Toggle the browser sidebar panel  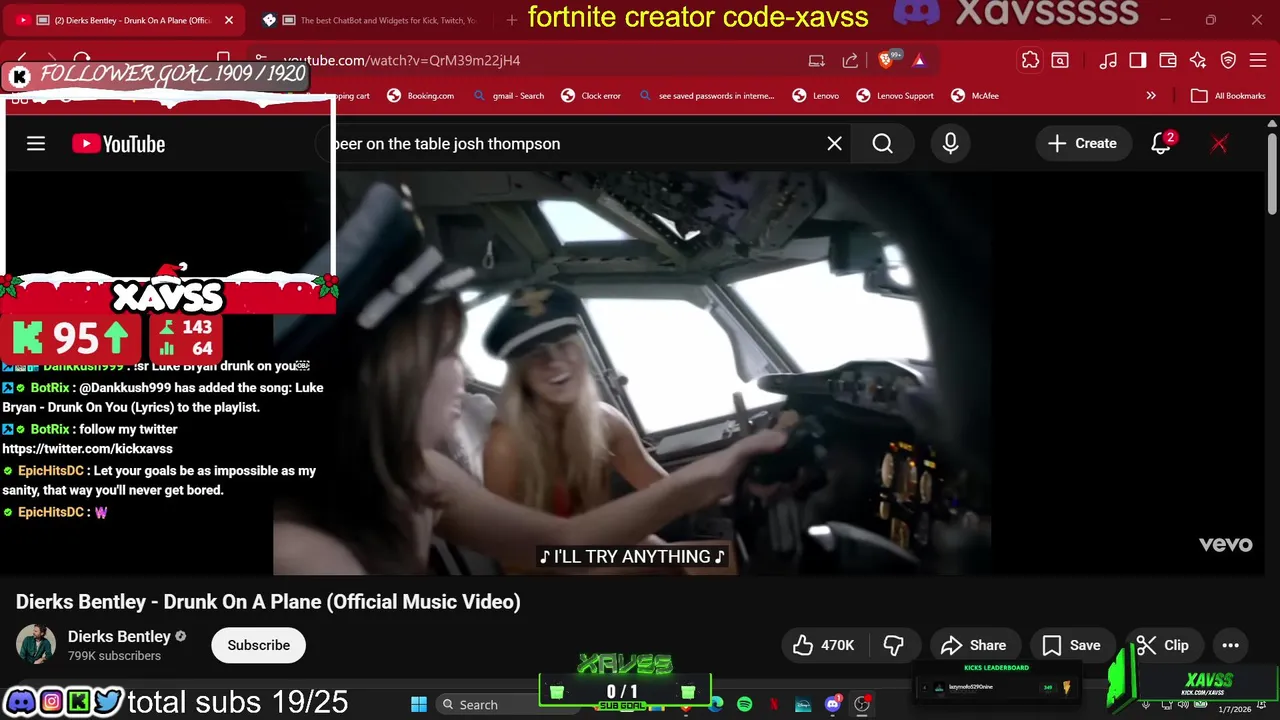[1137, 61]
